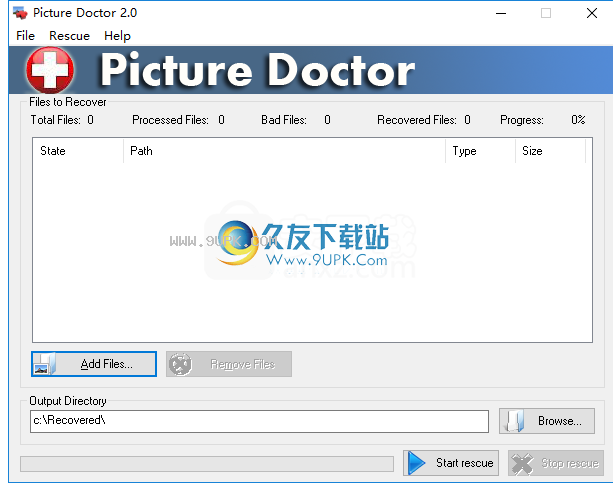Viewport: 613px width, 487px height.
Task: Open the Help menu
Action: pyautogui.click(x=117, y=36)
